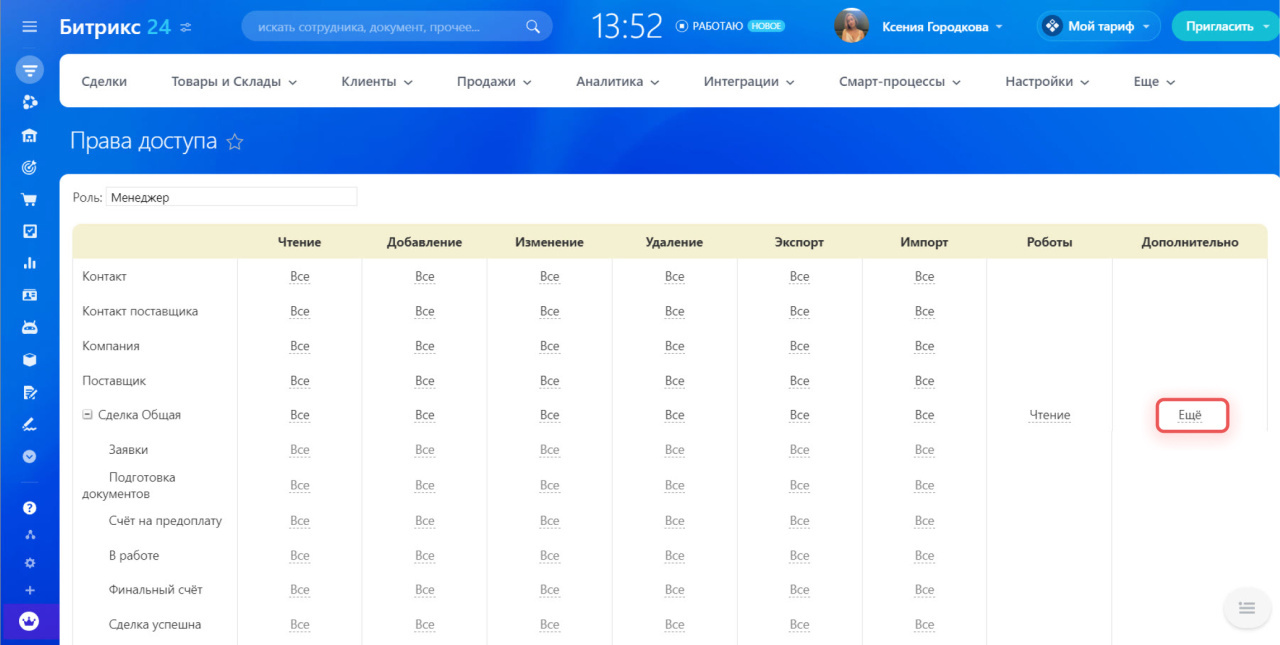This screenshot has width=1280, height=645.
Task: Change Импорт permission for Заявки
Action: 924,450
